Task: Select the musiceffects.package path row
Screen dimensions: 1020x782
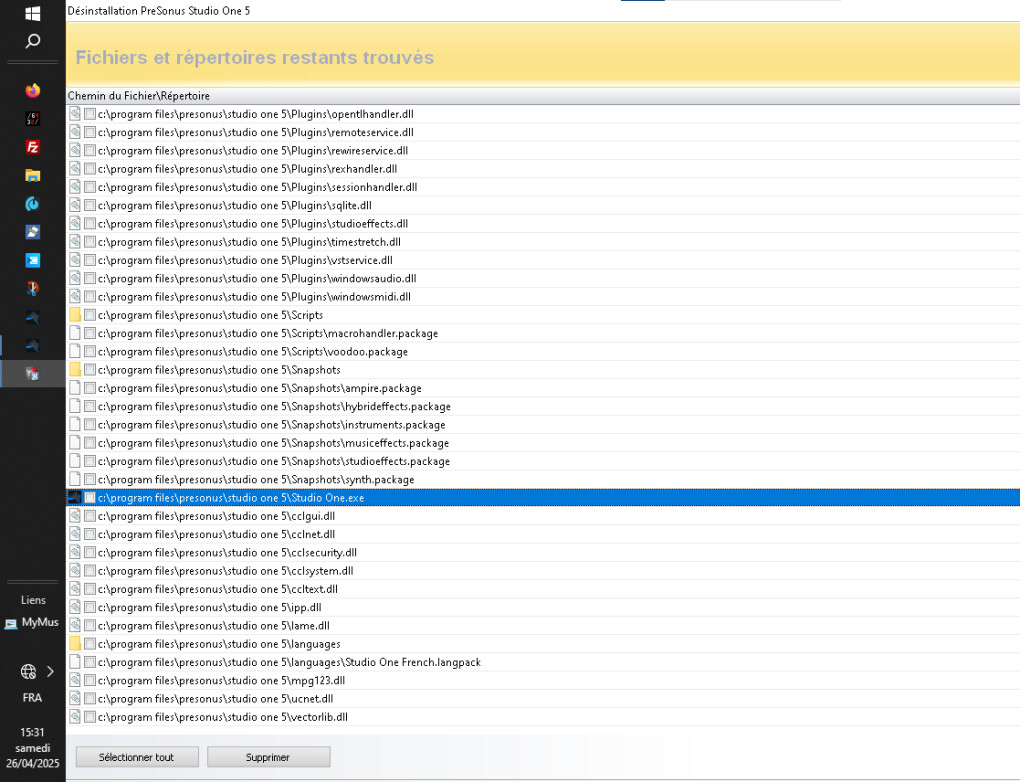Action: 543,442
